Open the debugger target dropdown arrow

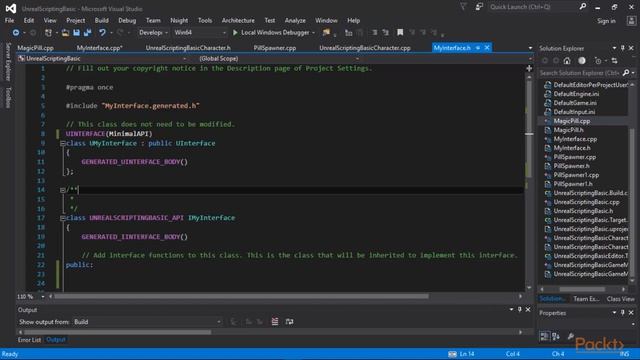click(x=313, y=33)
